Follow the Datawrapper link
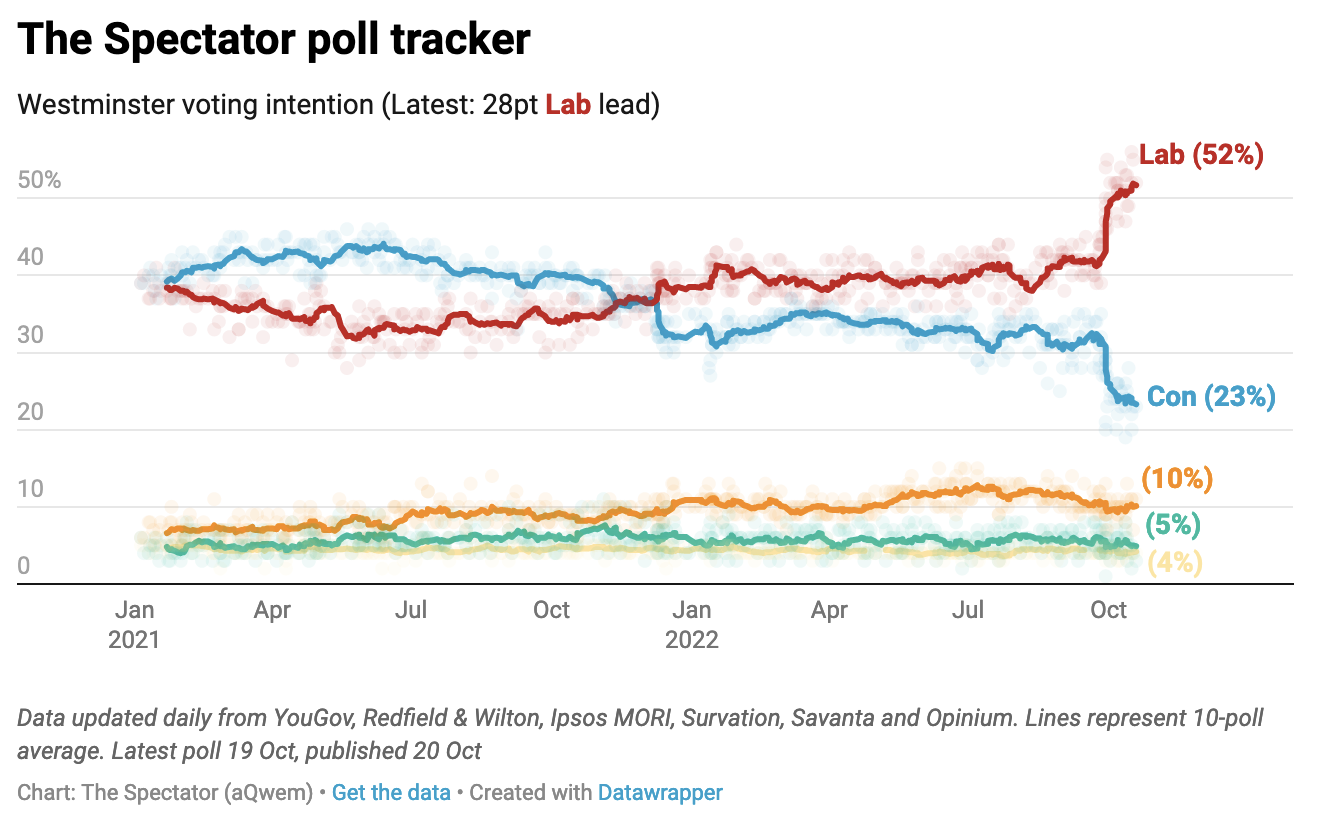Screen dimensions: 1322x838 click(660, 793)
